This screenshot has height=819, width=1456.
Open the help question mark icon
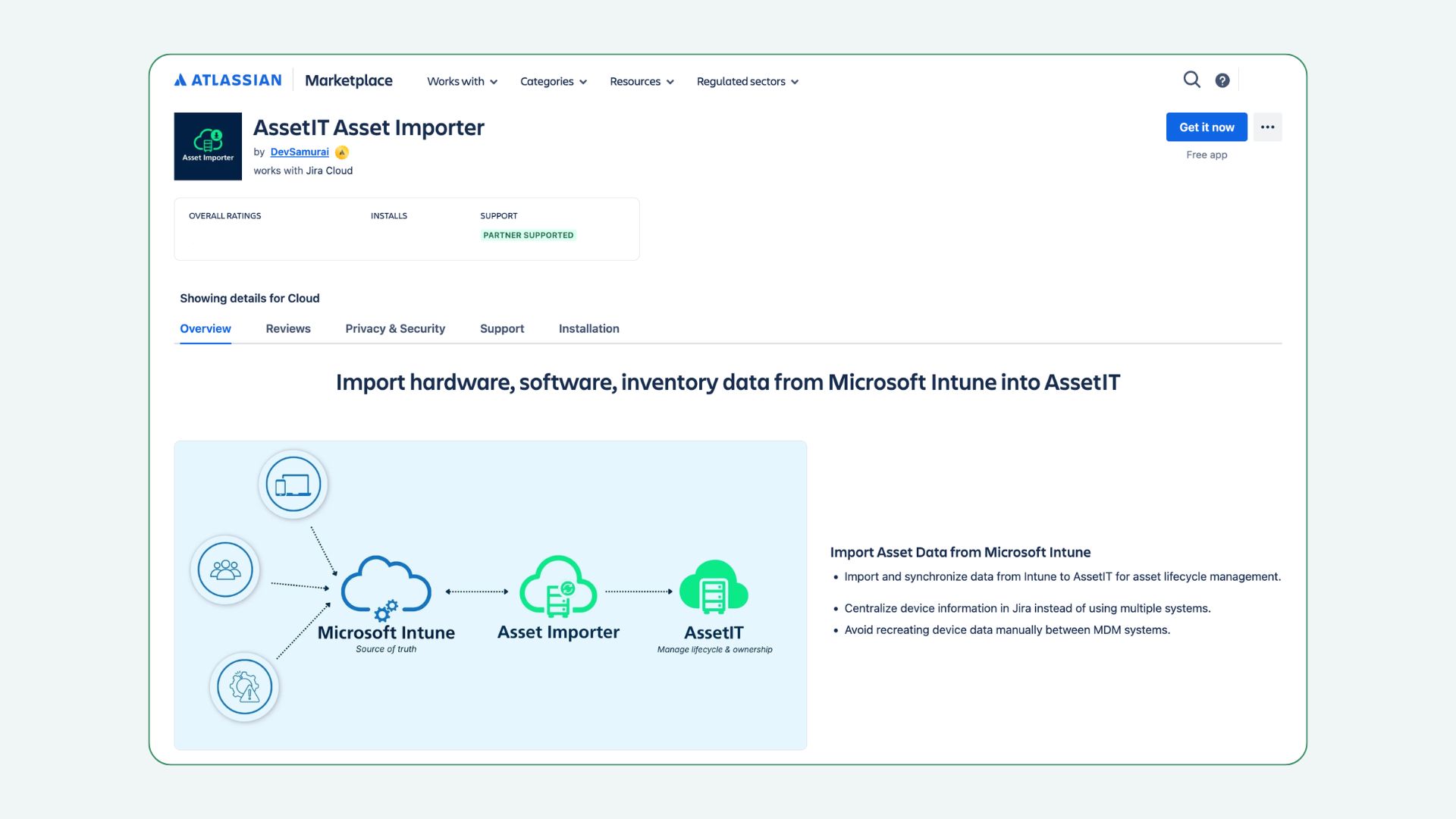pos(1222,80)
